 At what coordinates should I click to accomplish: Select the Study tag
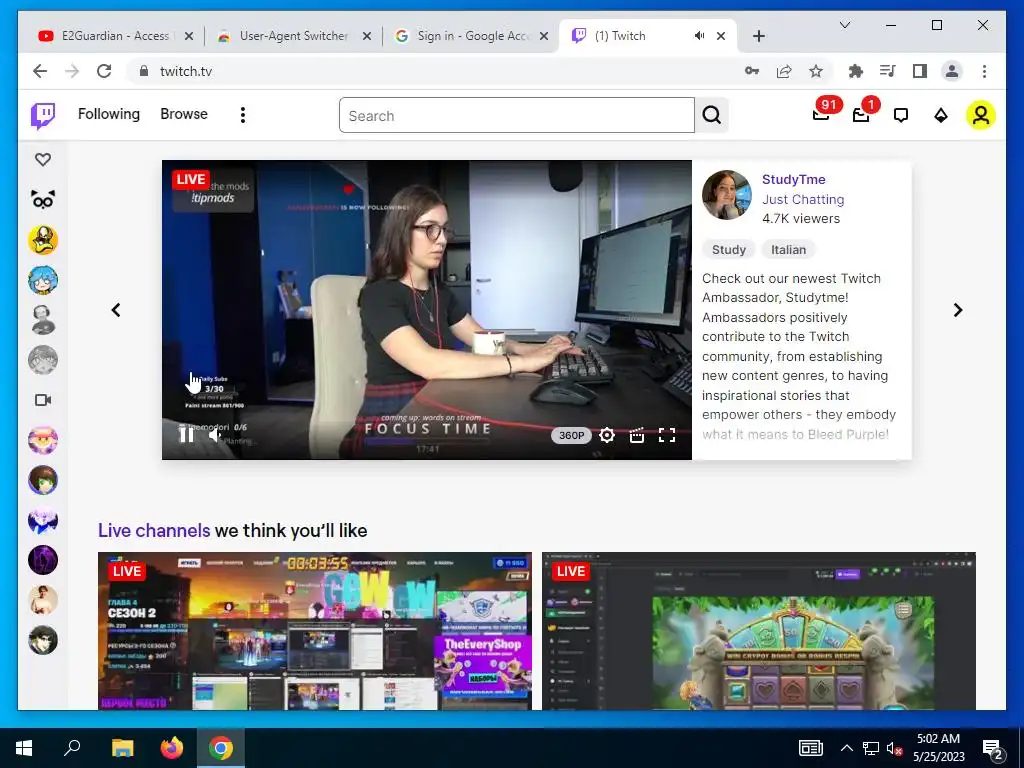(728, 249)
